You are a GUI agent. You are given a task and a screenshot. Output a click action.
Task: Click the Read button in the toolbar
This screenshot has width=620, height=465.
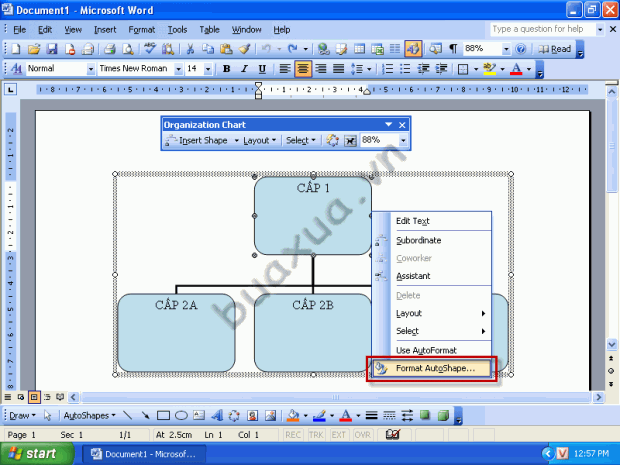point(554,49)
